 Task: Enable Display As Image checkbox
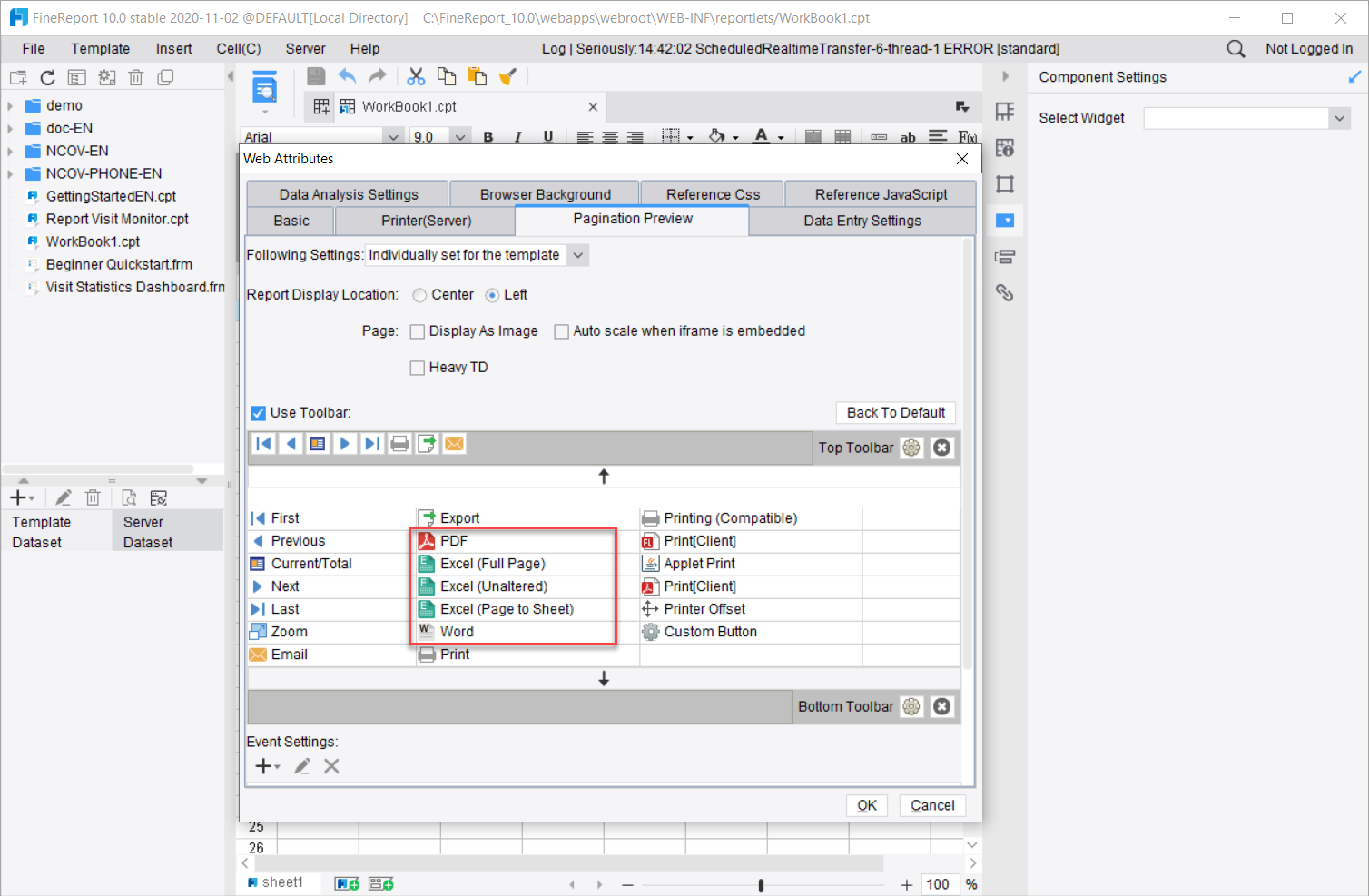pos(418,331)
